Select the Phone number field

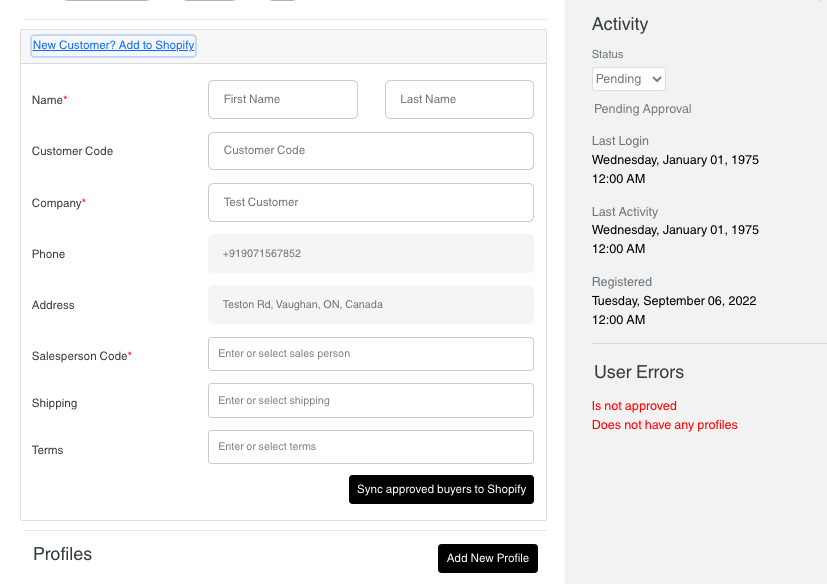click(370, 253)
